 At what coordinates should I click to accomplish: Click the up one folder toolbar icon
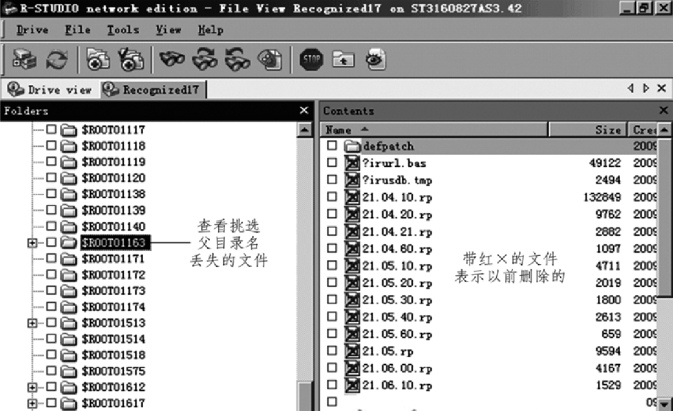(343, 59)
